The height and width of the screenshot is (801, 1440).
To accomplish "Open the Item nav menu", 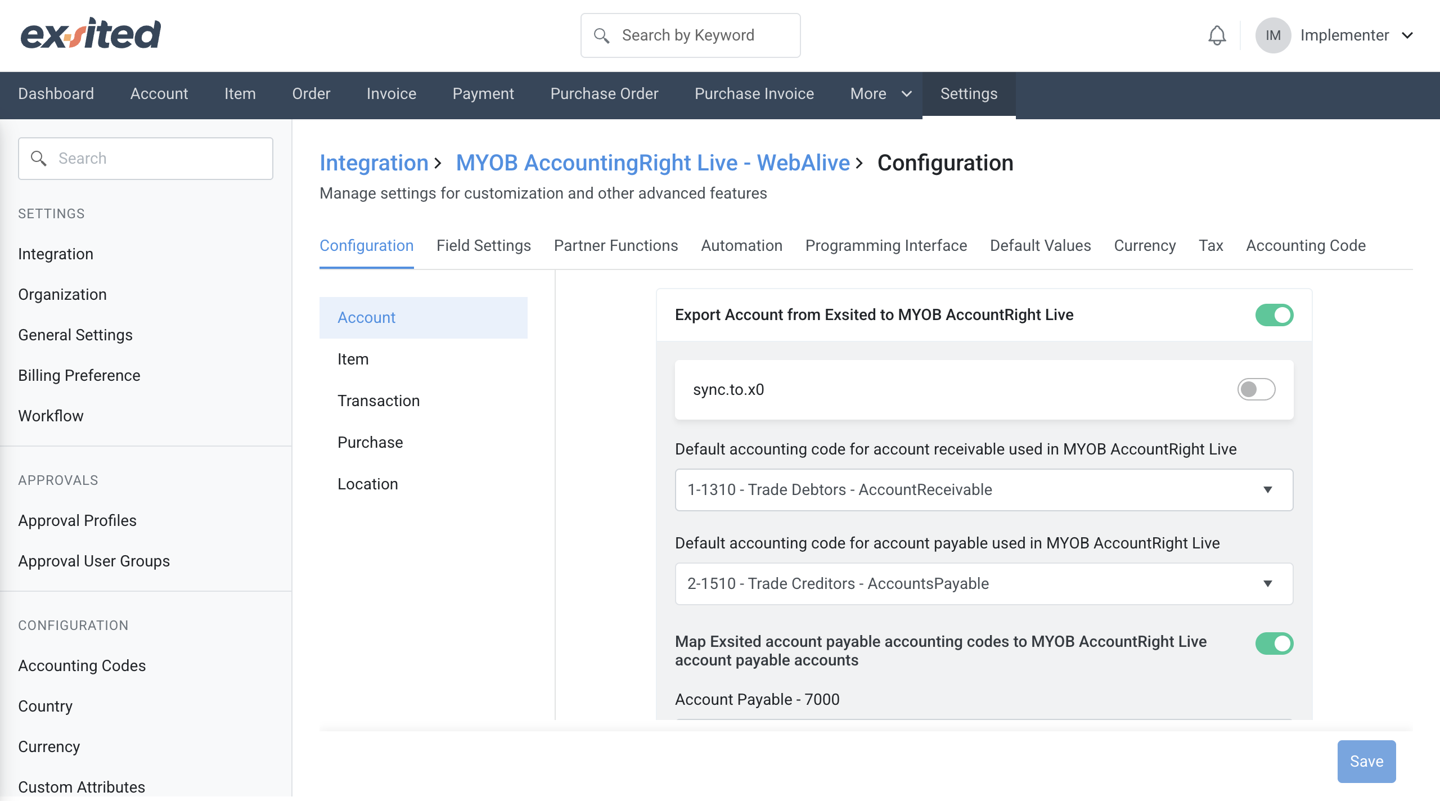I will (240, 94).
